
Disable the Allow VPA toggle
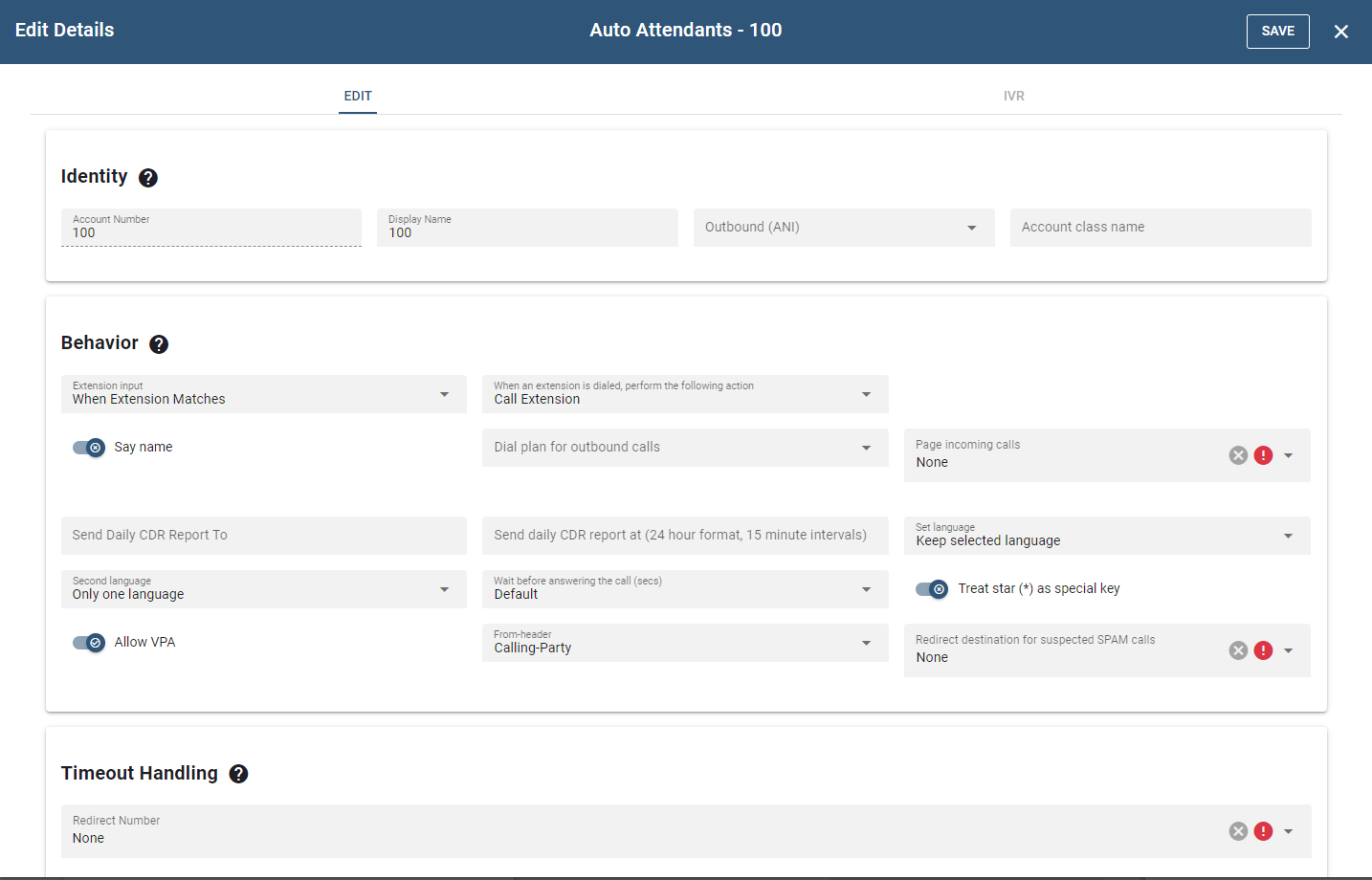tap(89, 642)
